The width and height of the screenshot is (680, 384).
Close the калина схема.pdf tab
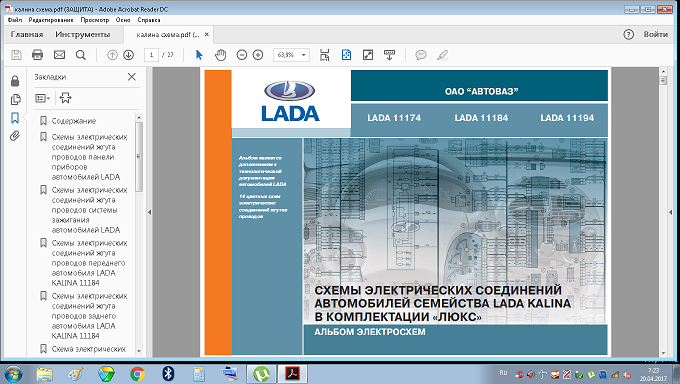click(x=207, y=34)
